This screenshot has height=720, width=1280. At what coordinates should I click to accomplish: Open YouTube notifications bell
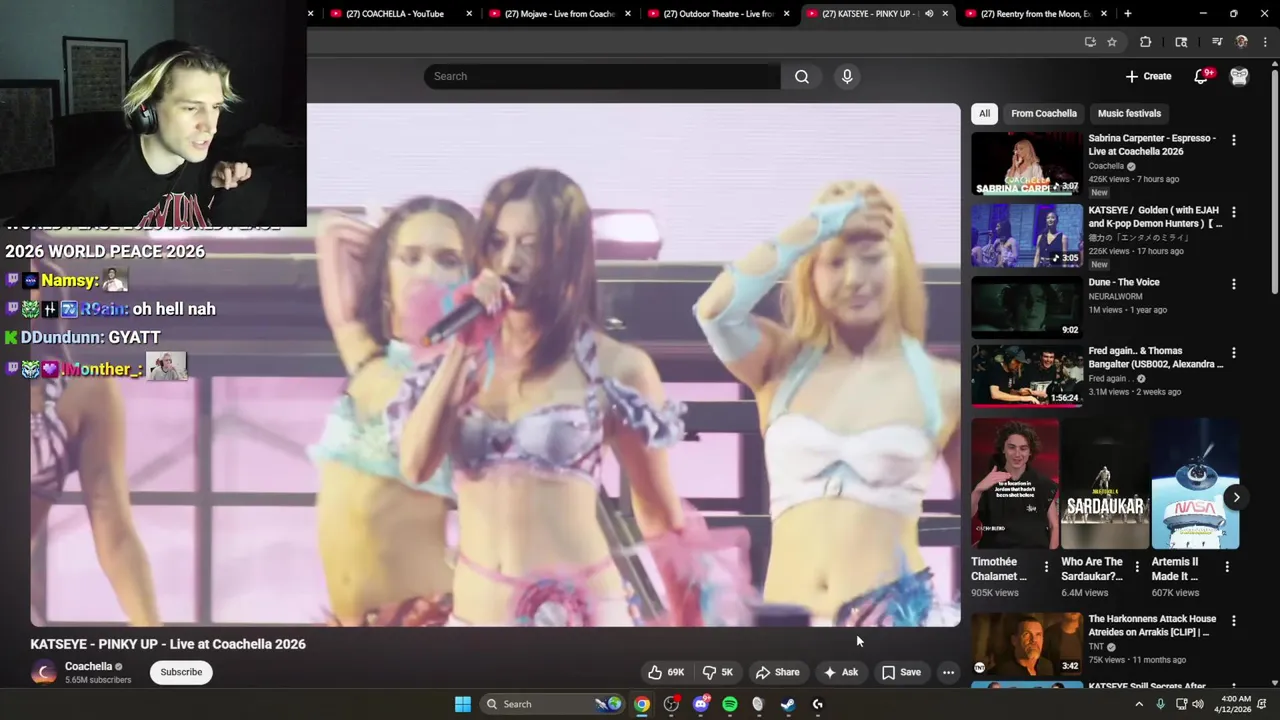tap(1203, 76)
